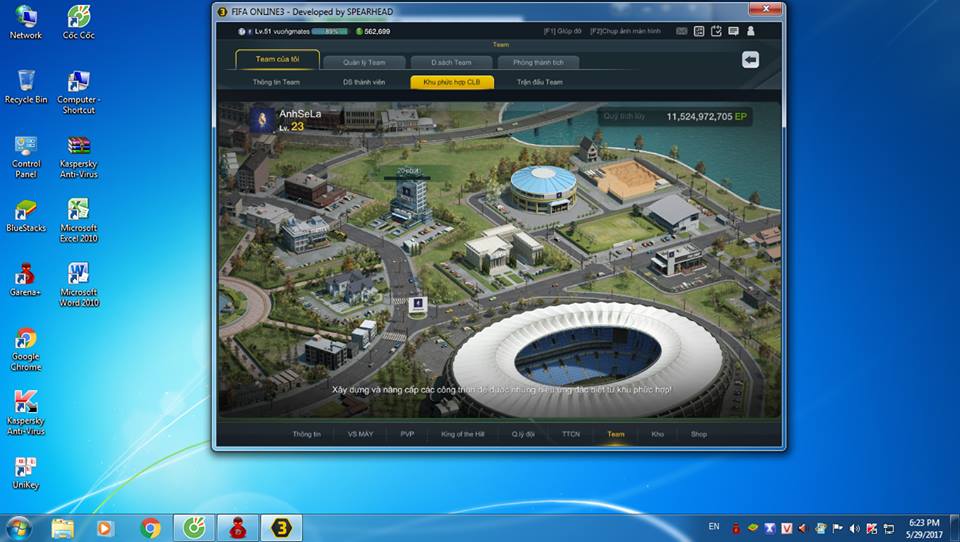Click the taskbar clock showing 6:23 PM

[x=924, y=528]
